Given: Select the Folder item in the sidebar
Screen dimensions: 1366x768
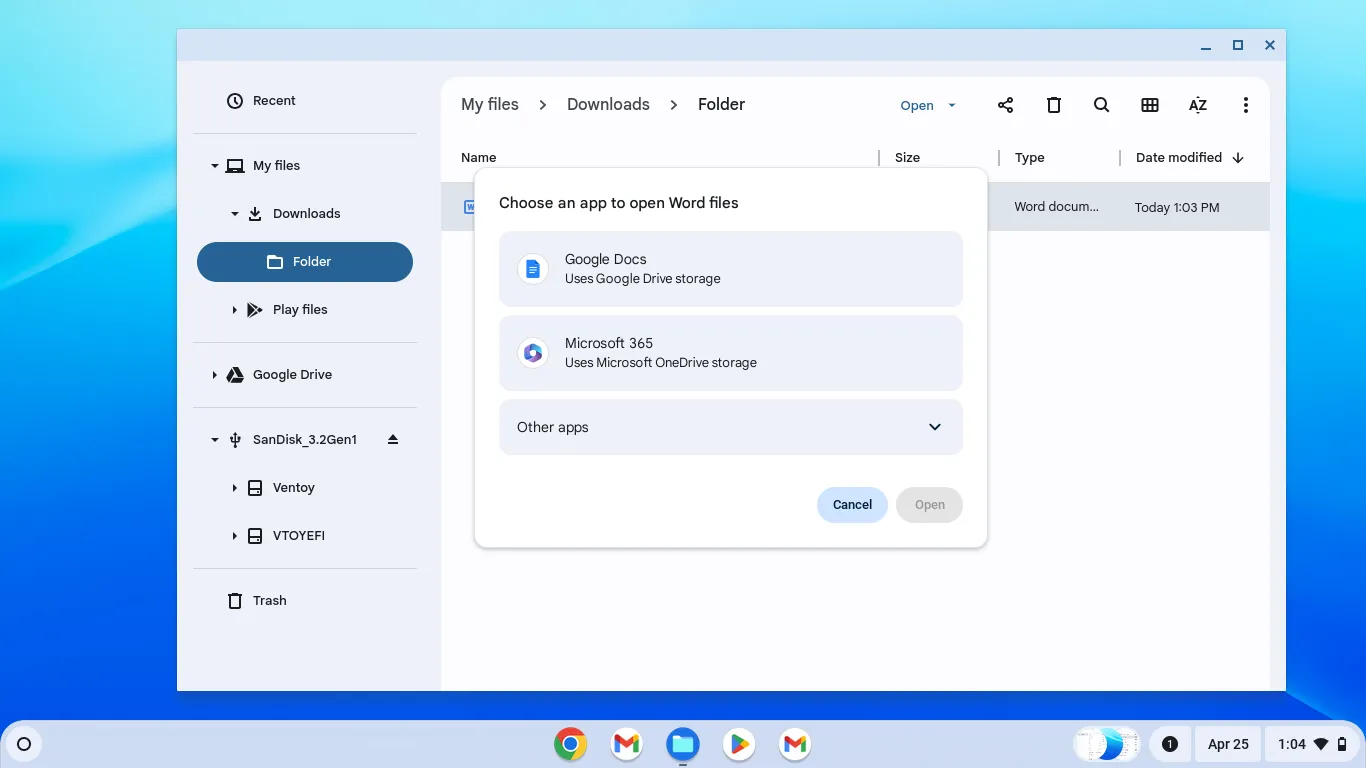Looking at the screenshot, I should 305,262.
